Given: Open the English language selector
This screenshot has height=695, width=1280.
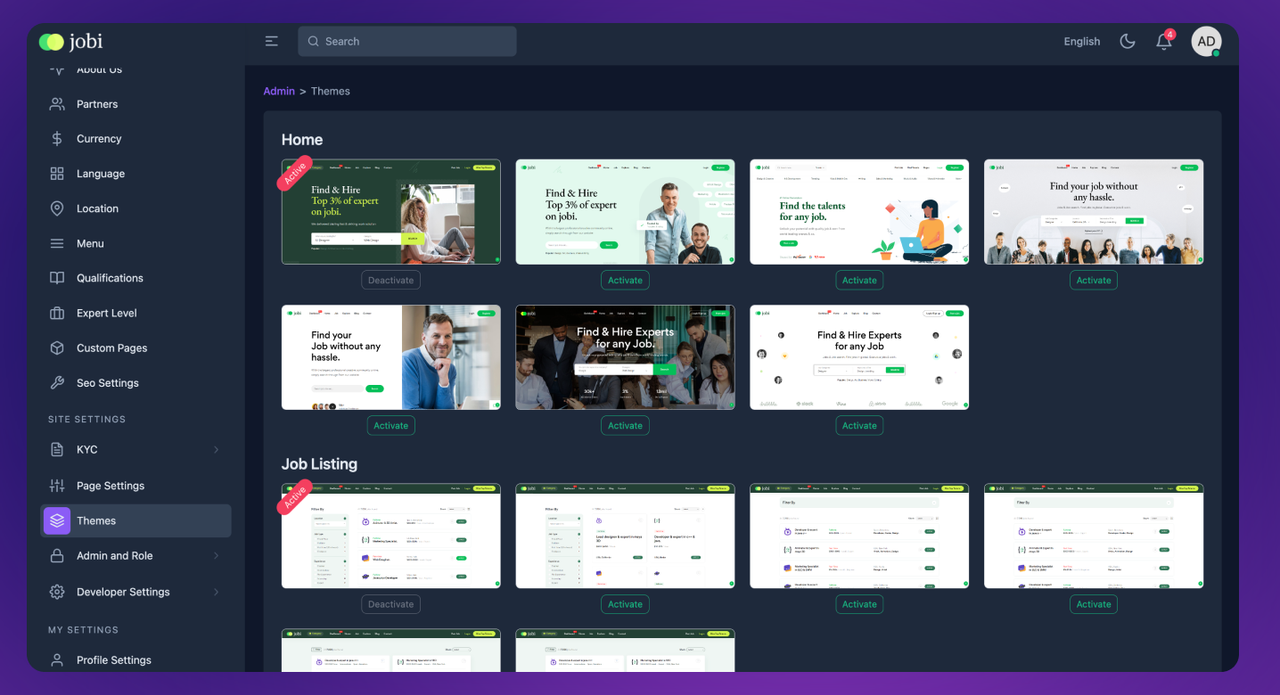Looking at the screenshot, I should click(x=1082, y=41).
